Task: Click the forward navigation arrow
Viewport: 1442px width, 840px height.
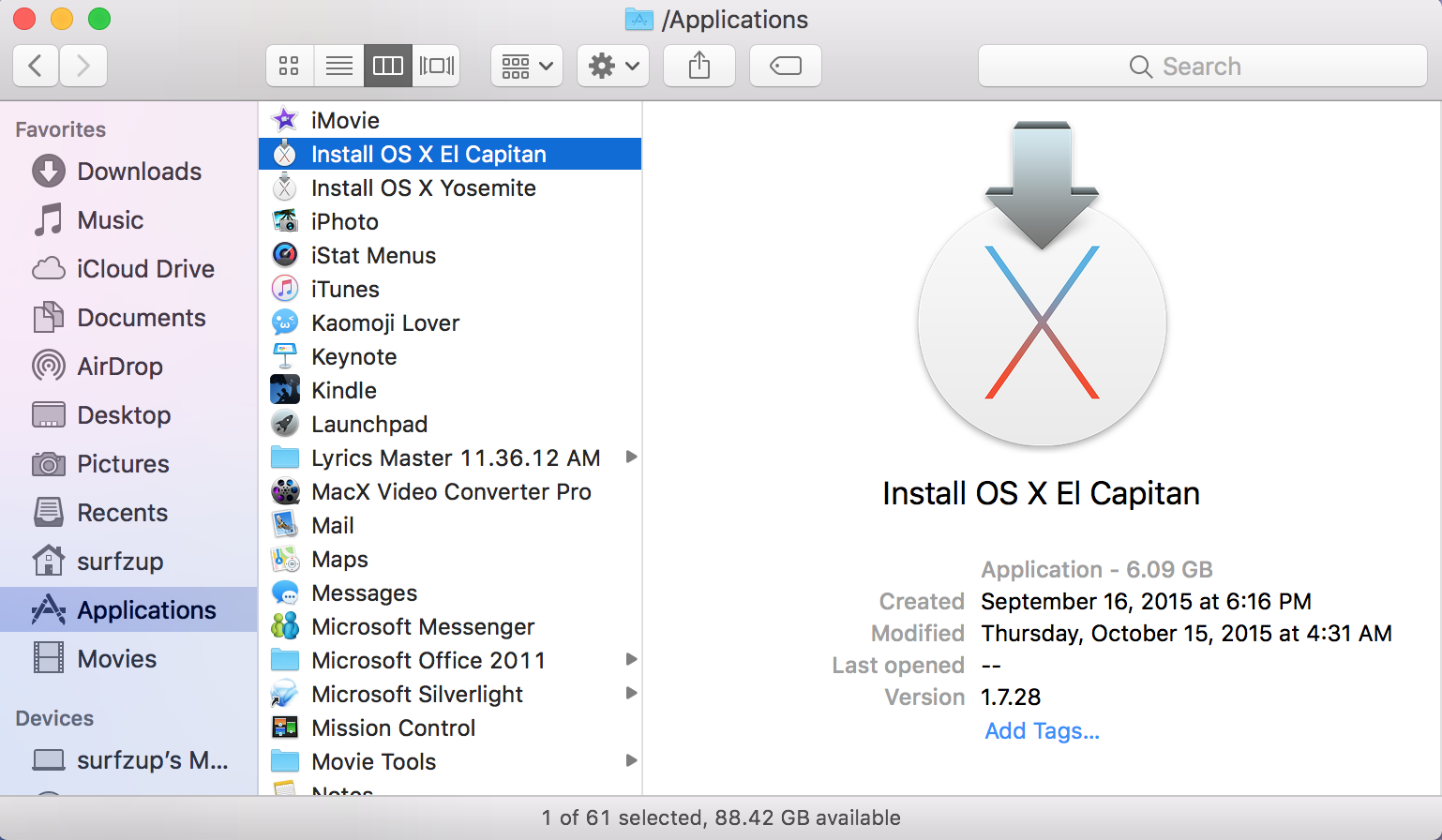Action: (83, 66)
